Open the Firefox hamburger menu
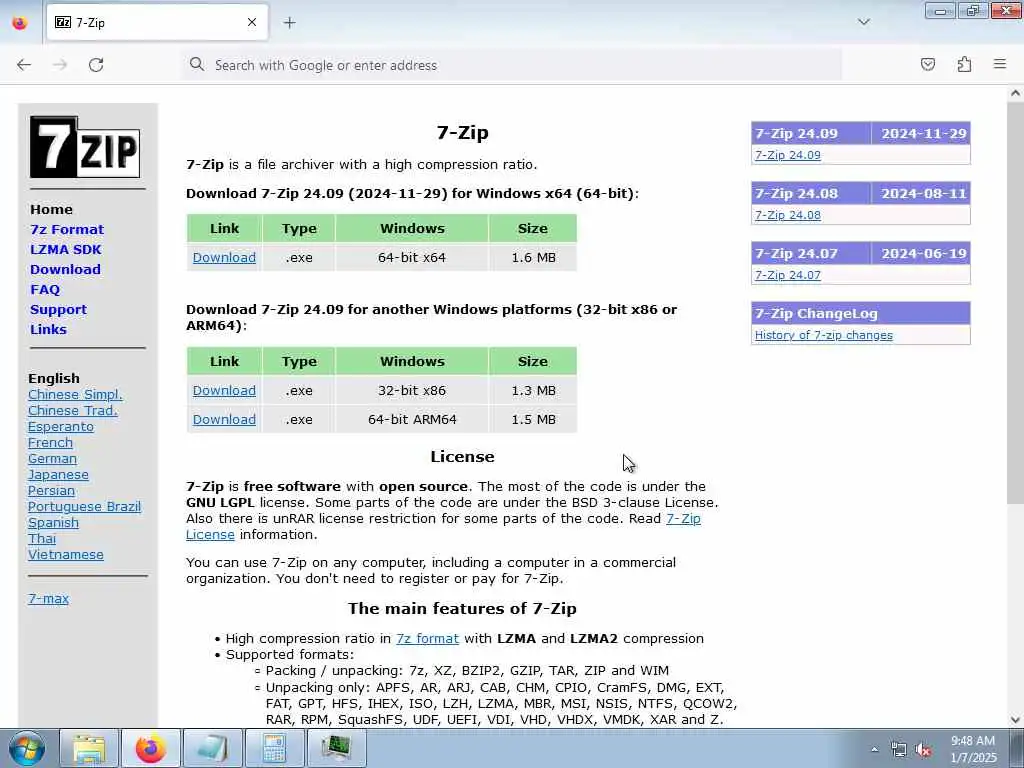The width and height of the screenshot is (1024, 768). [x=1000, y=64]
